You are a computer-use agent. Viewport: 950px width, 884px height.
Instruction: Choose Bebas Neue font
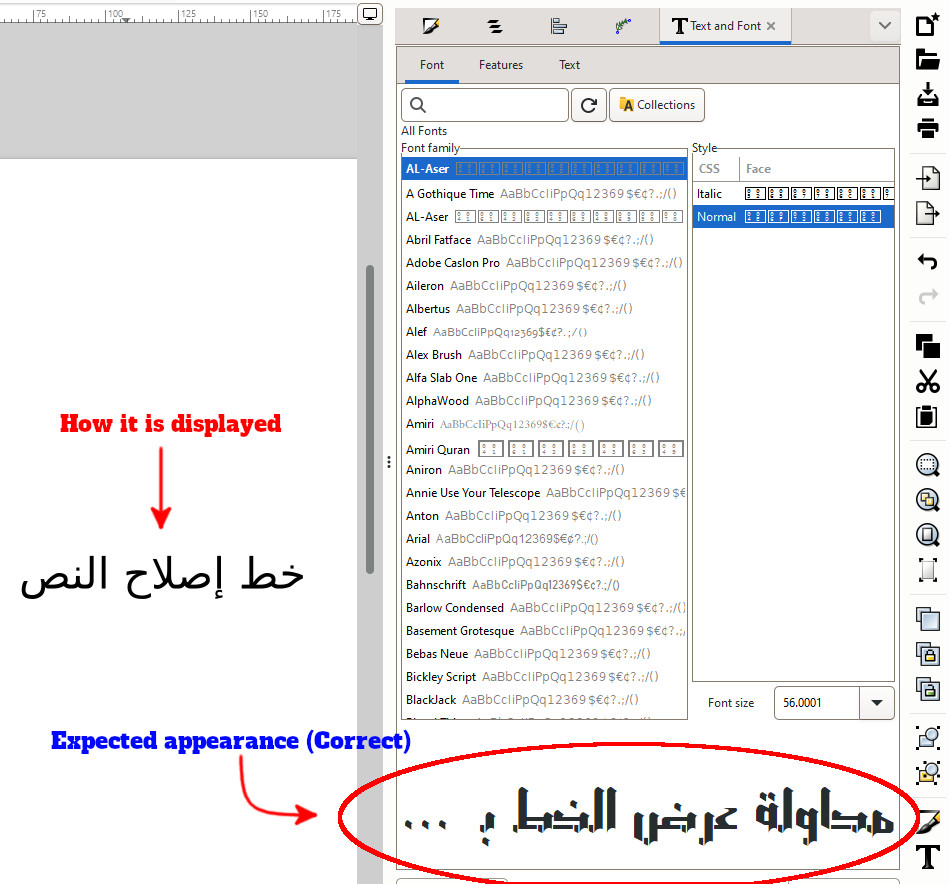pos(544,654)
